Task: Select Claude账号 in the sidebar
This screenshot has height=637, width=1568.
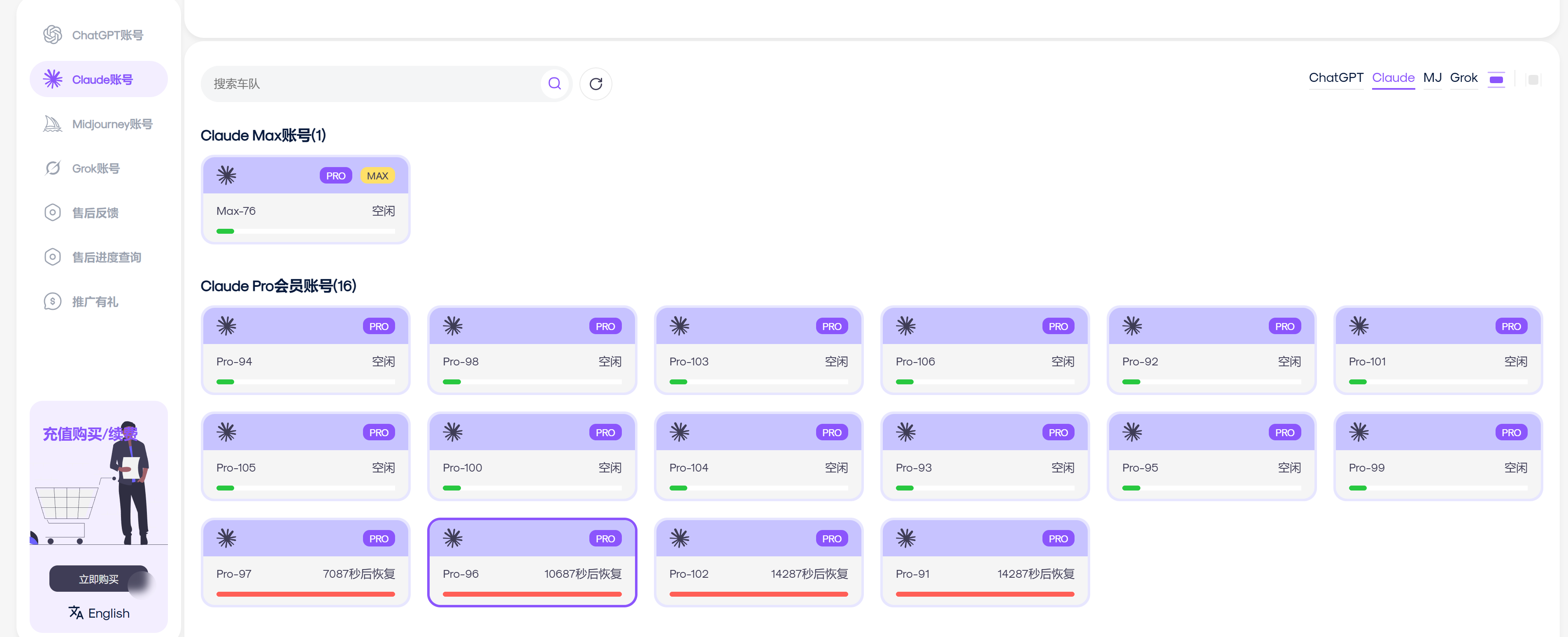Action: click(99, 79)
